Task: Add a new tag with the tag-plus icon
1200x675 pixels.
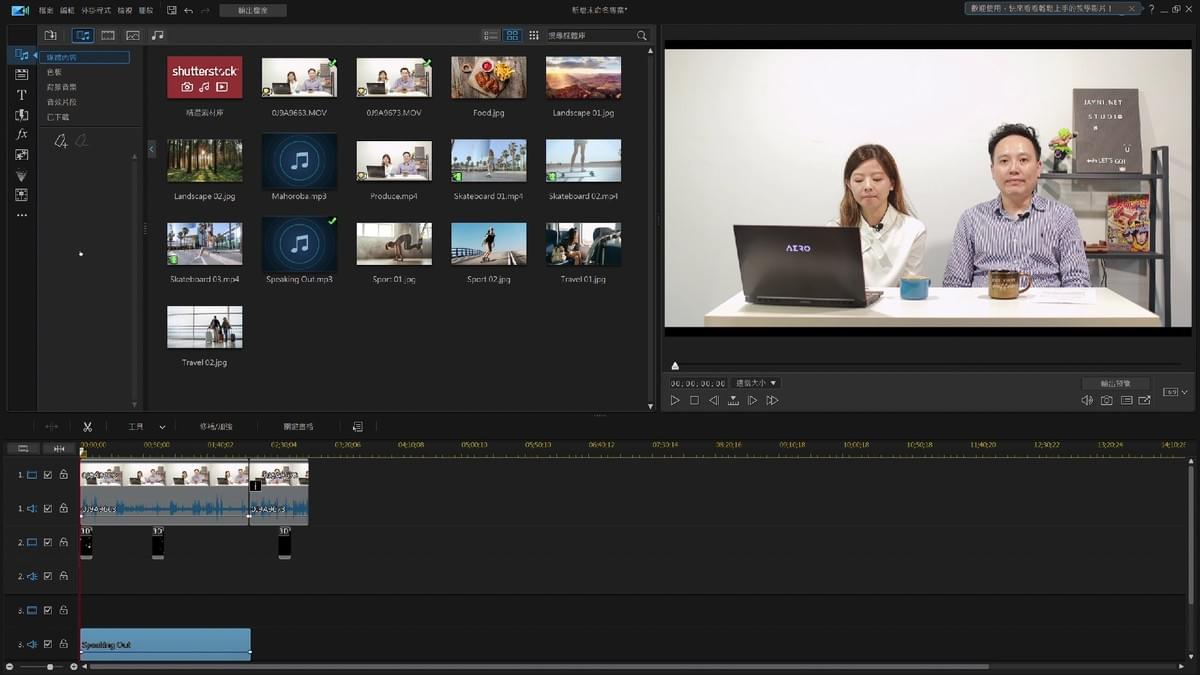Action: tap(61, 142)
